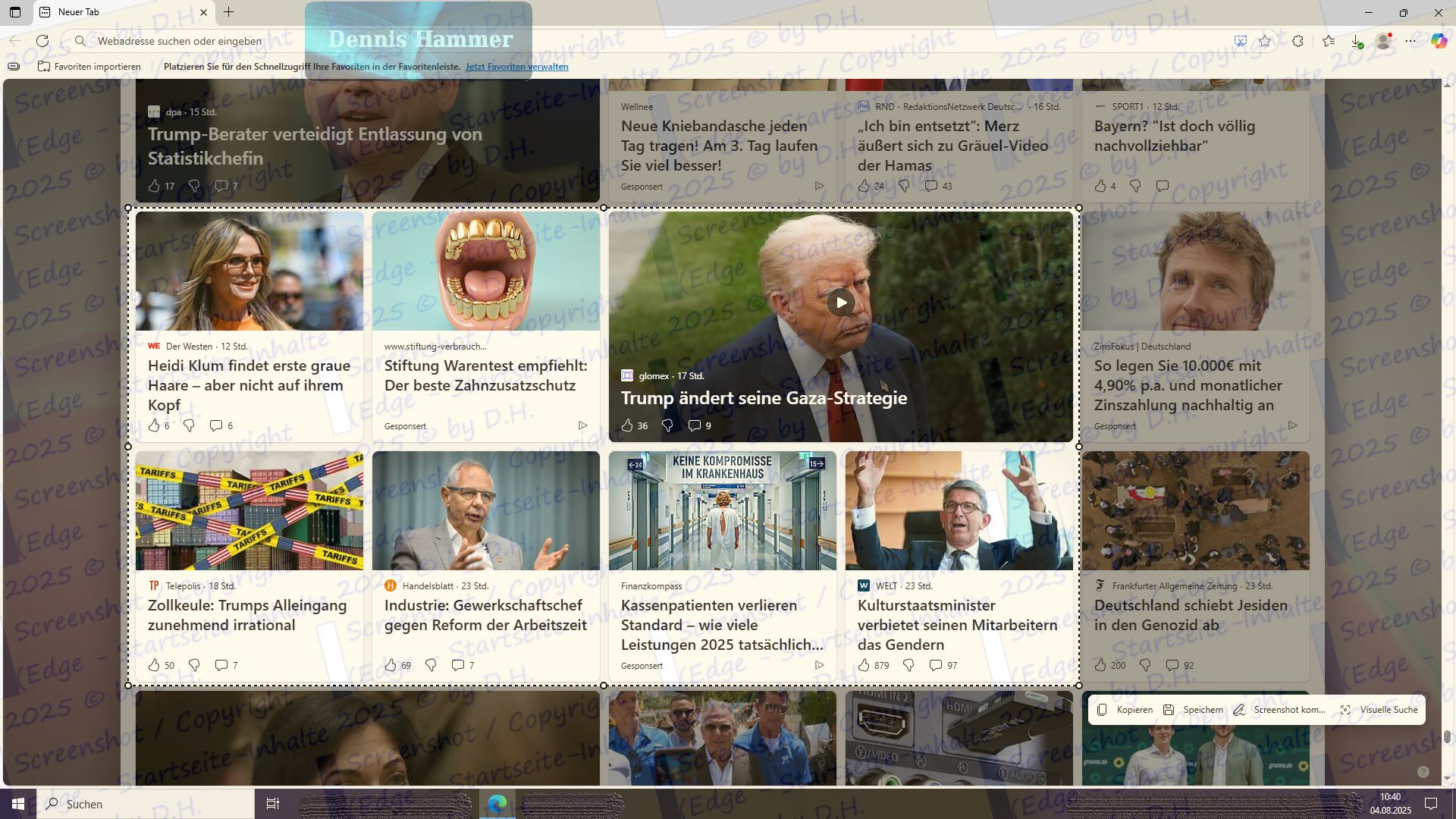Screen dimensions: 1456x819
Task: Play the Trump Gaza-Strategie video
Action: coord(841,303)
